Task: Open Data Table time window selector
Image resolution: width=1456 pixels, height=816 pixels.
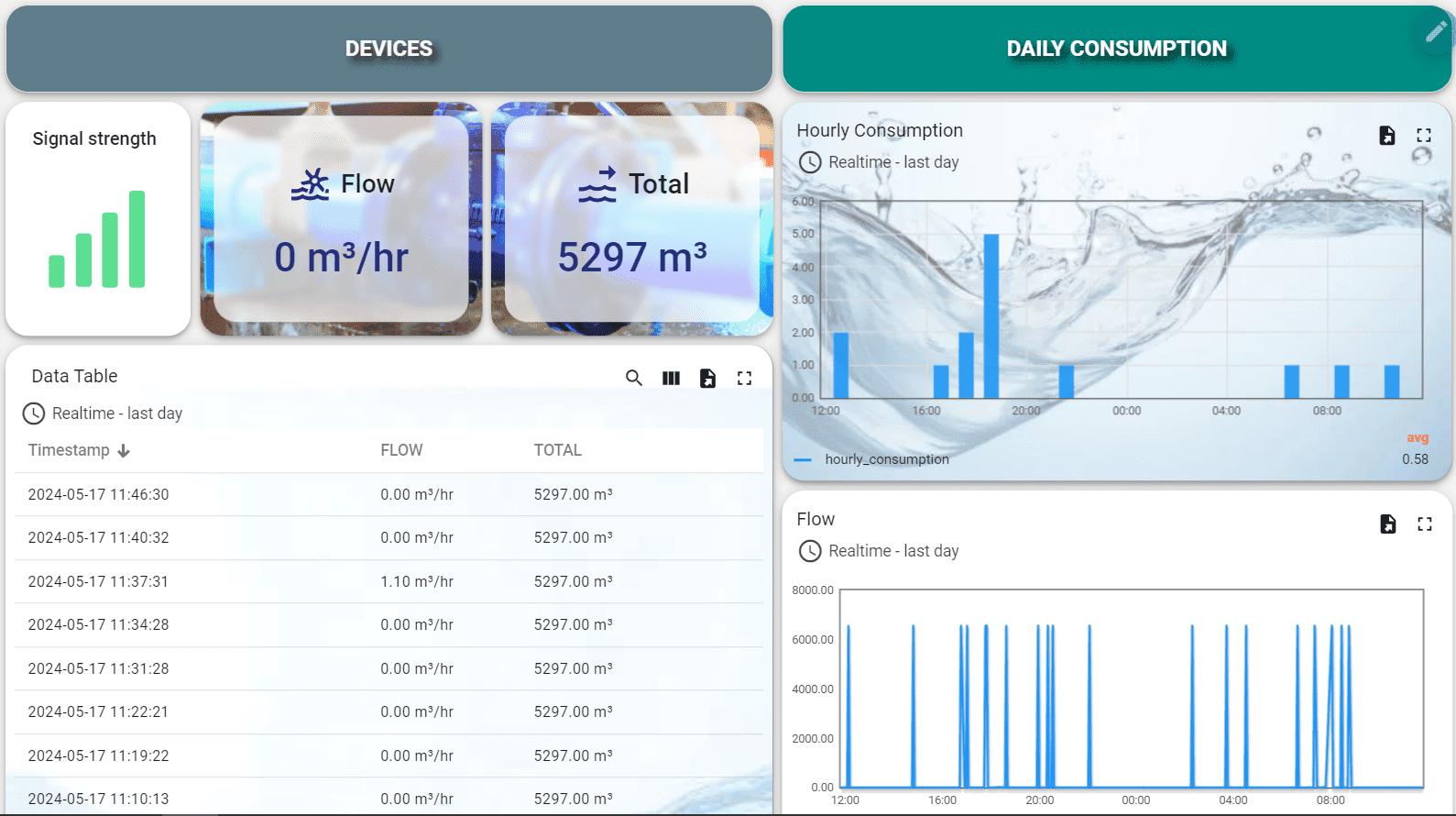Action: pos(103,414)
